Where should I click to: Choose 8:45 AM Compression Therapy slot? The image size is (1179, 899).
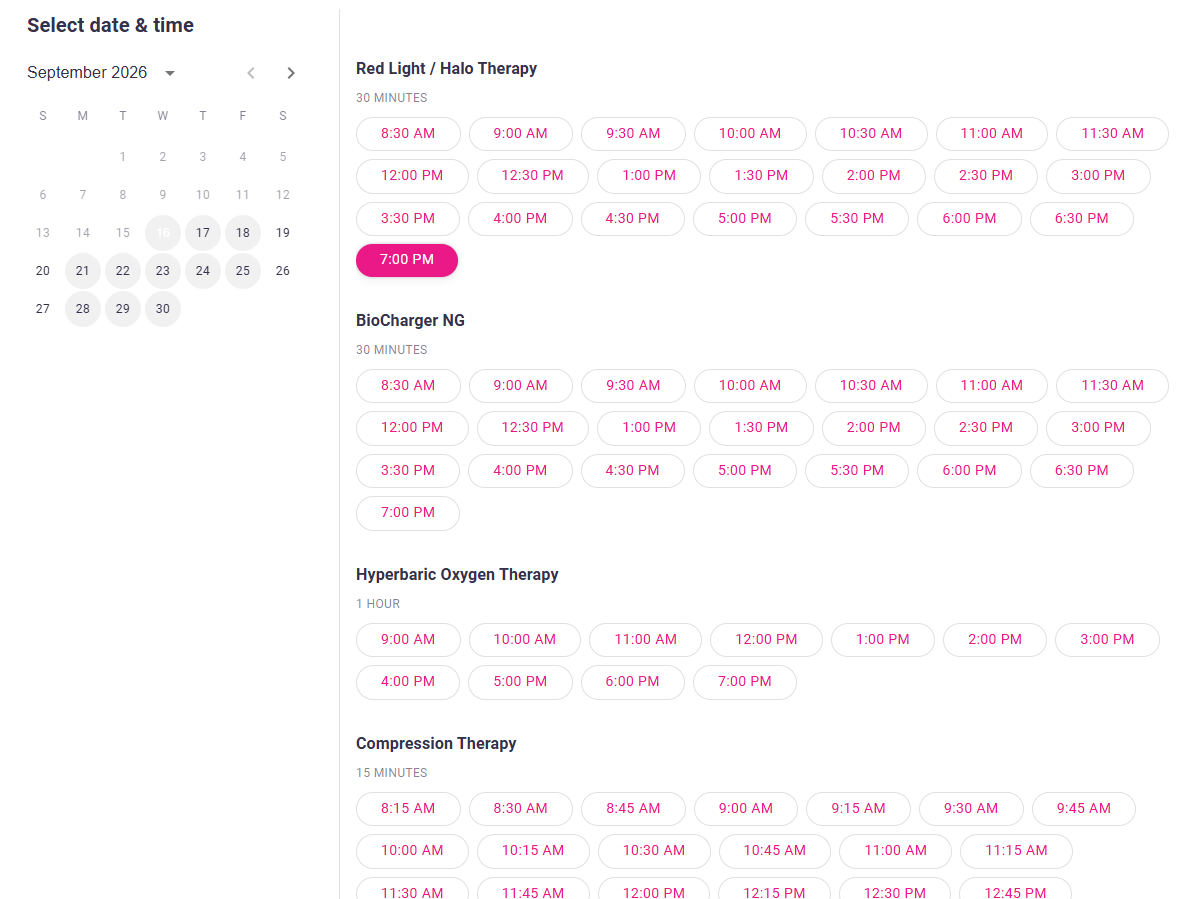click(633, 809)
